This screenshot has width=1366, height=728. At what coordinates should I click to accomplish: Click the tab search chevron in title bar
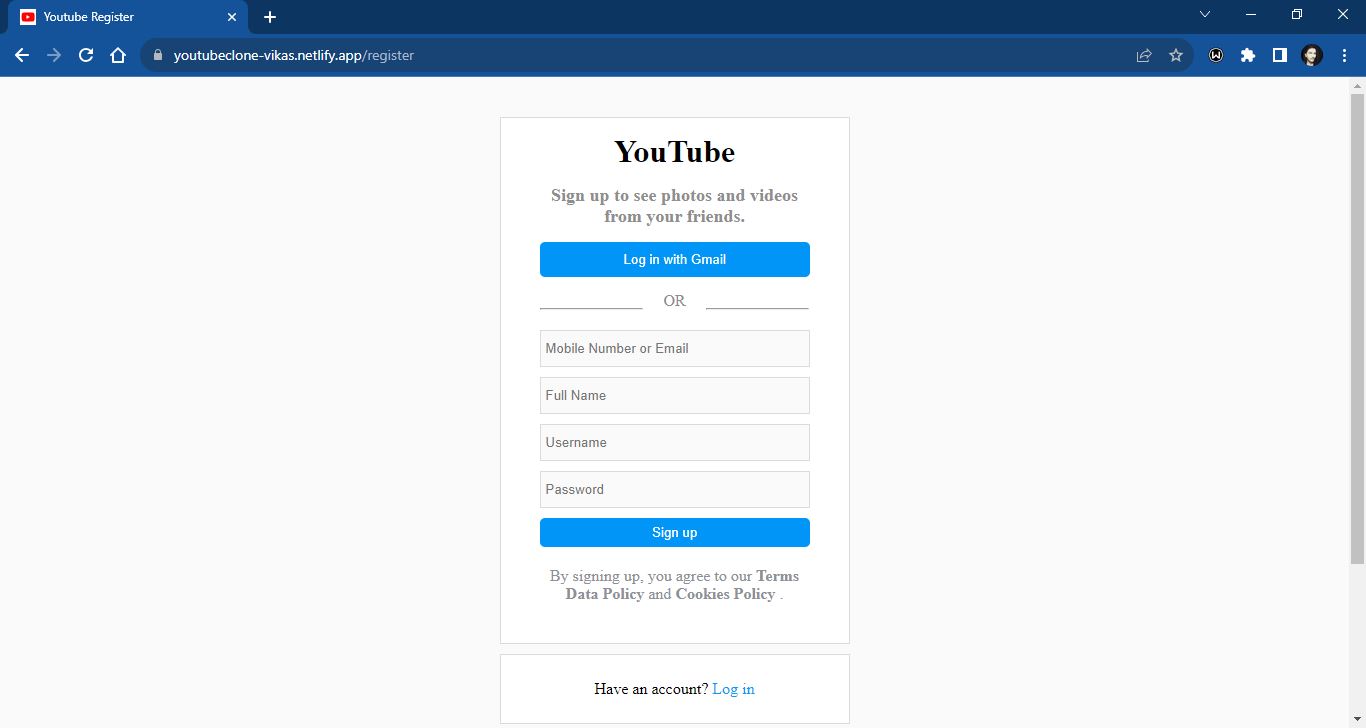pos(1204,14)
